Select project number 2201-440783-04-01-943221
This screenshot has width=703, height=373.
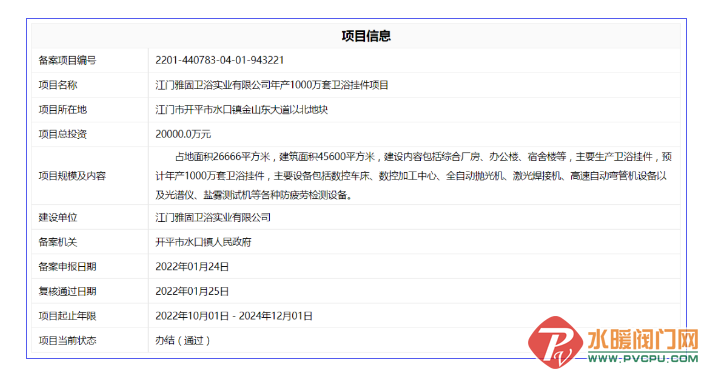pos(220,60)
